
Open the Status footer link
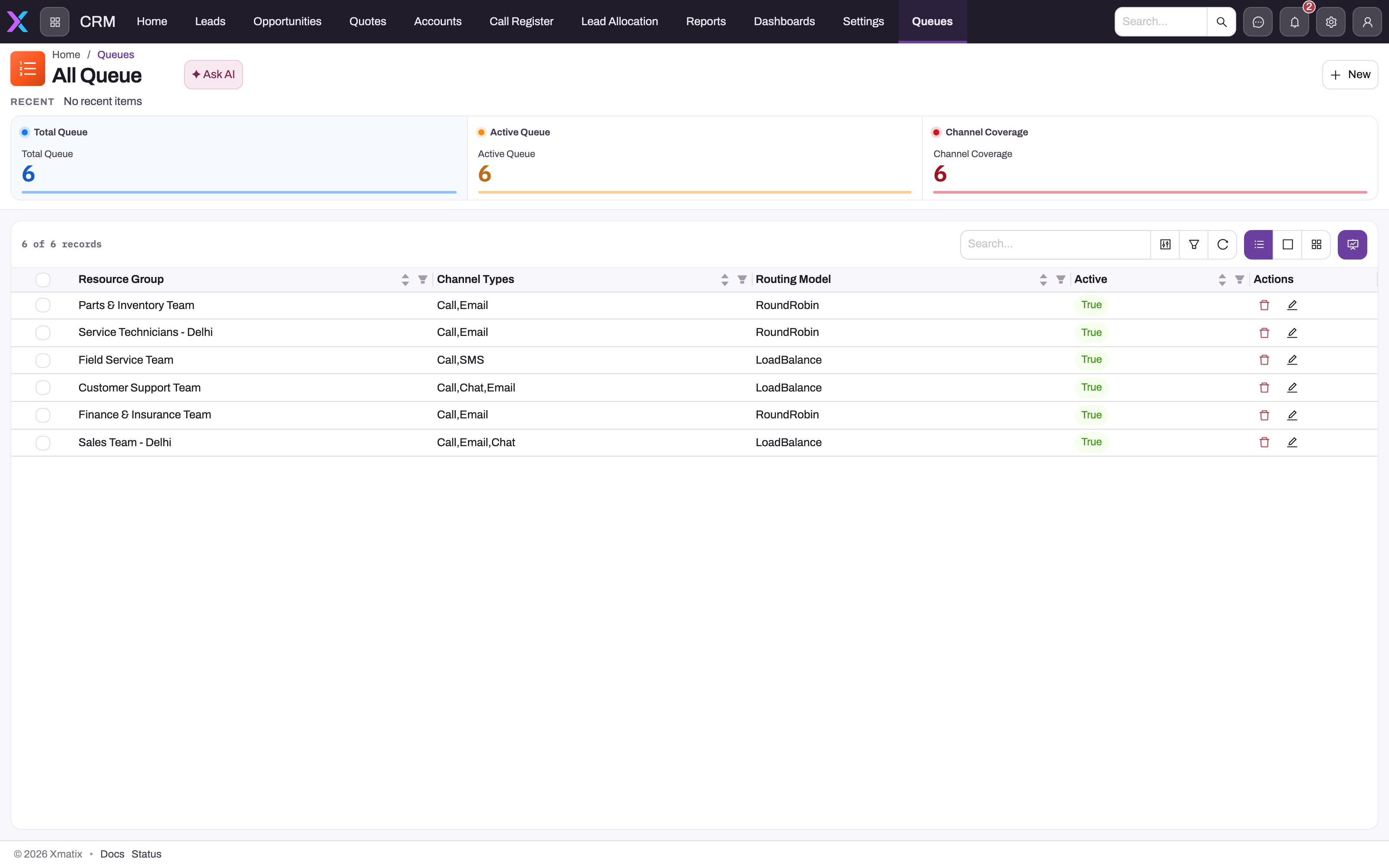coord(146,854)
